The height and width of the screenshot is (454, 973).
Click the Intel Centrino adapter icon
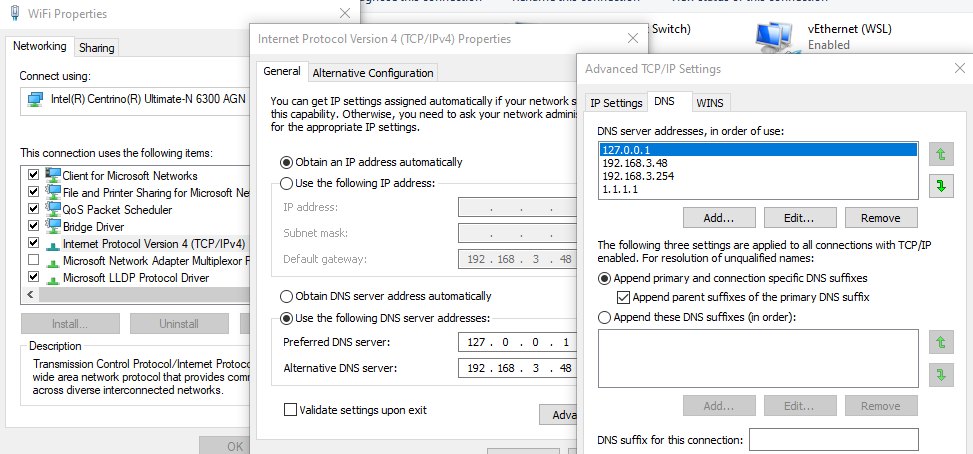click(36, 99)
